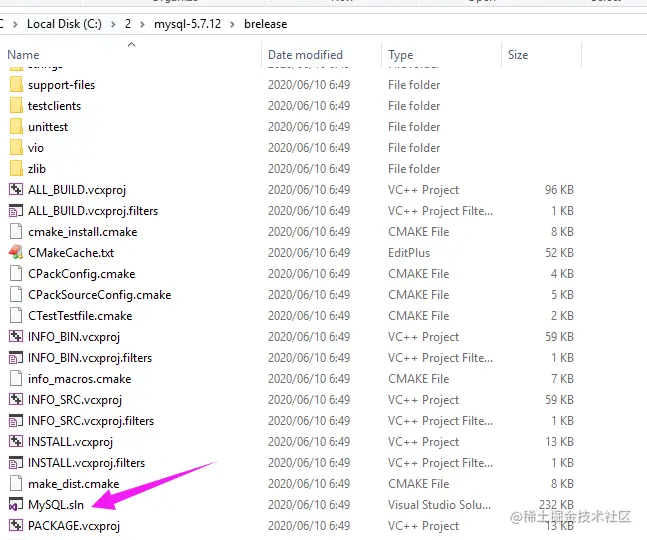Viewport: 647px width, 540px height.
Task: Click the INFO_SRC.vcxproj project icon
Action: click(x=16, y=399)
